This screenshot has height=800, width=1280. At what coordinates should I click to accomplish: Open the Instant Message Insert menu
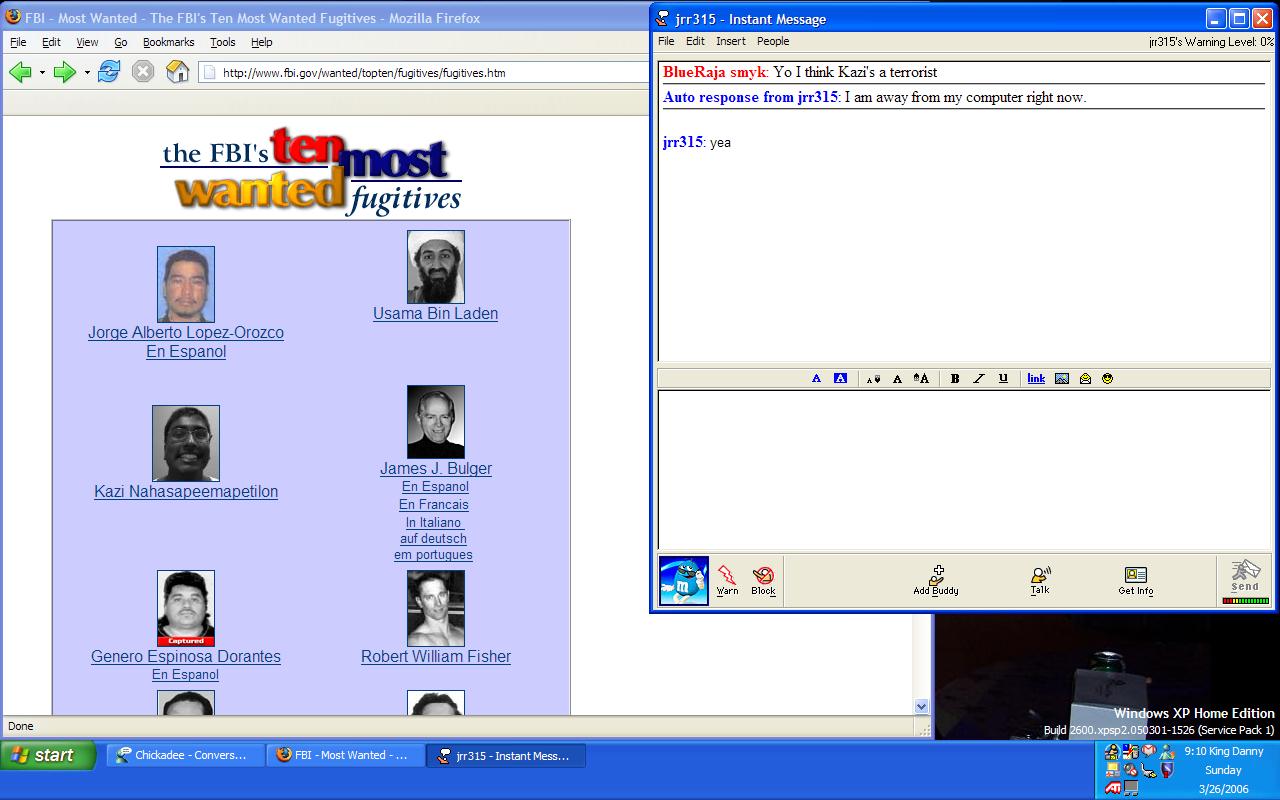click(x=731, y=41)
